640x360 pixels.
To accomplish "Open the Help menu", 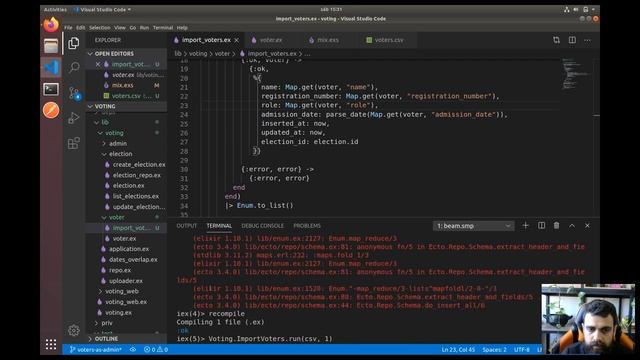I will pos(182,28).
